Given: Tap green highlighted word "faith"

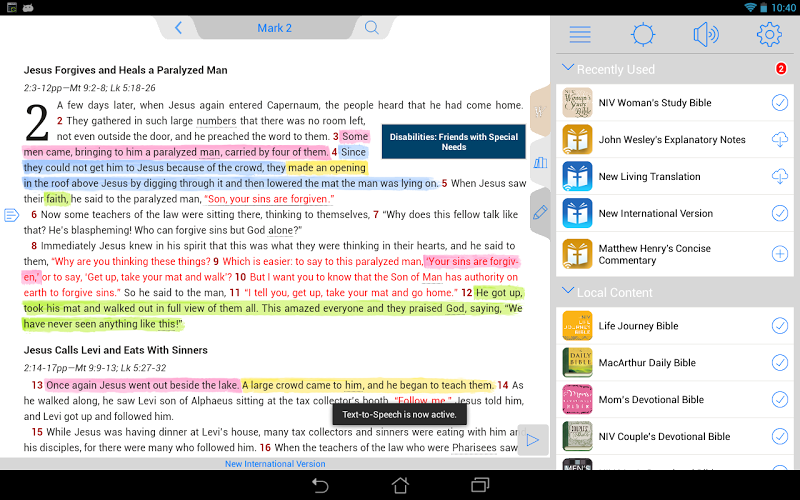Looking at the screenshot, I should (x=56, y=199).
